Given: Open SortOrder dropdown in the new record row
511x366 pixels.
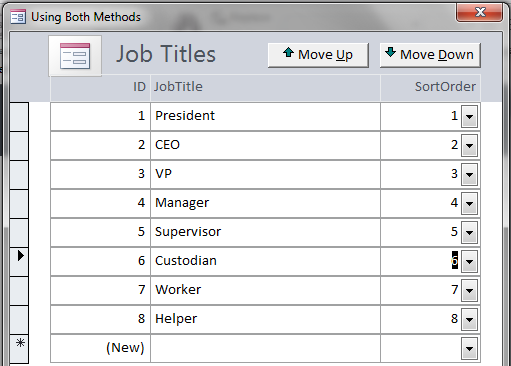Looking at the screenshot, I should pyautogui.click(x=469, y=349).
